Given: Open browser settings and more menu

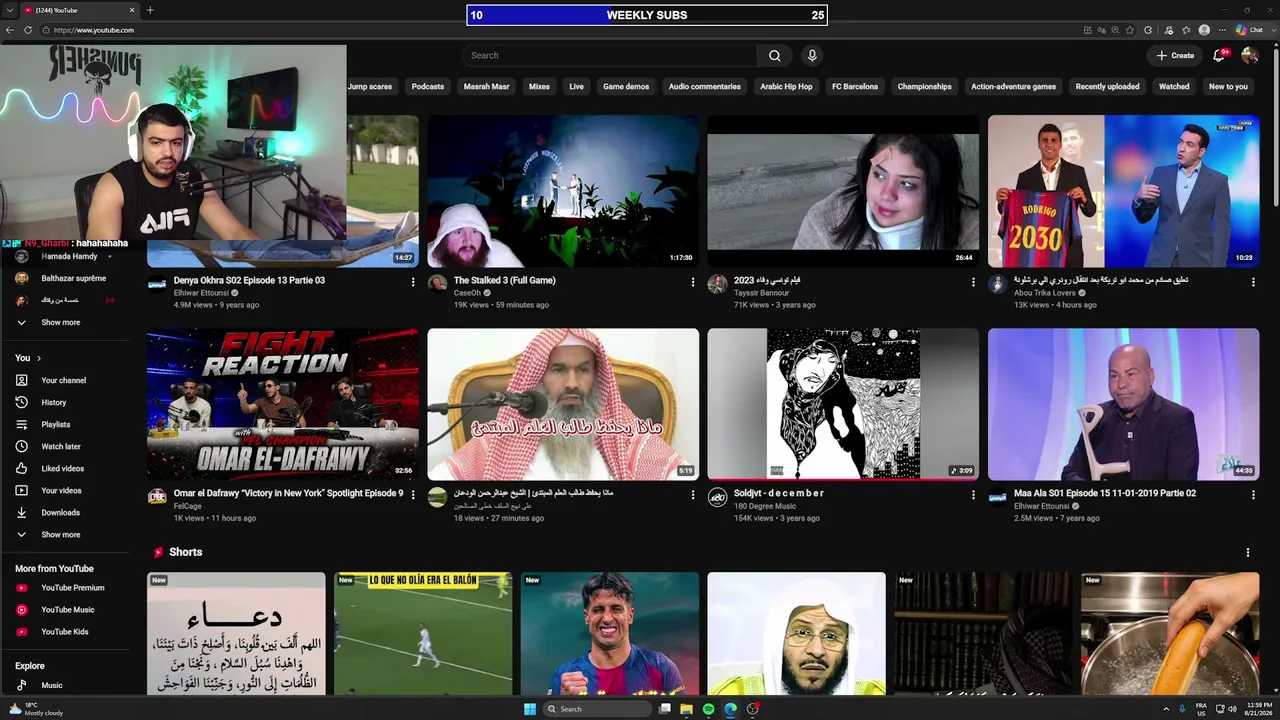Looking at the screenshot, I should tap(1222, 30).
